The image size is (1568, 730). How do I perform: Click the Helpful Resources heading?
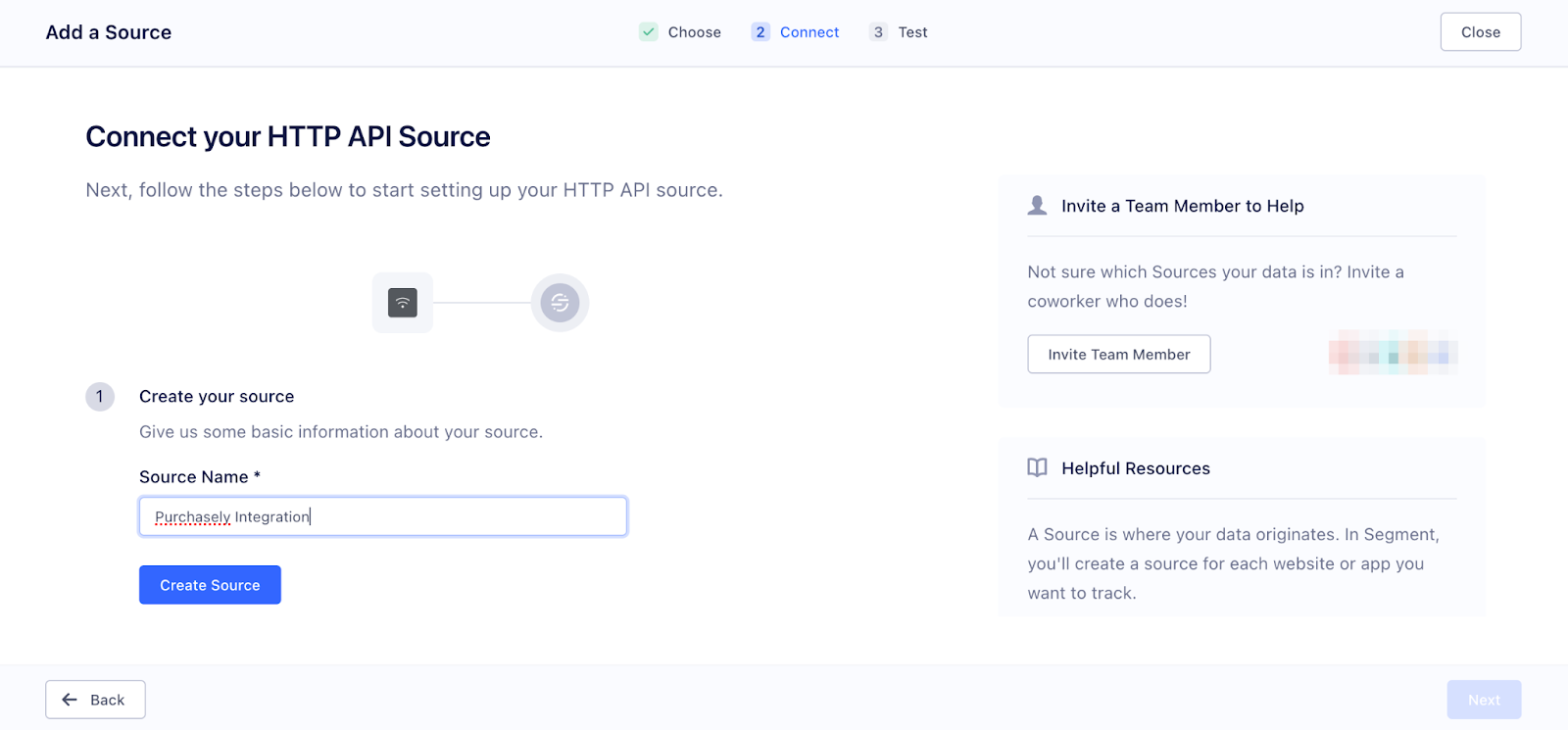tap(1135, 468)
